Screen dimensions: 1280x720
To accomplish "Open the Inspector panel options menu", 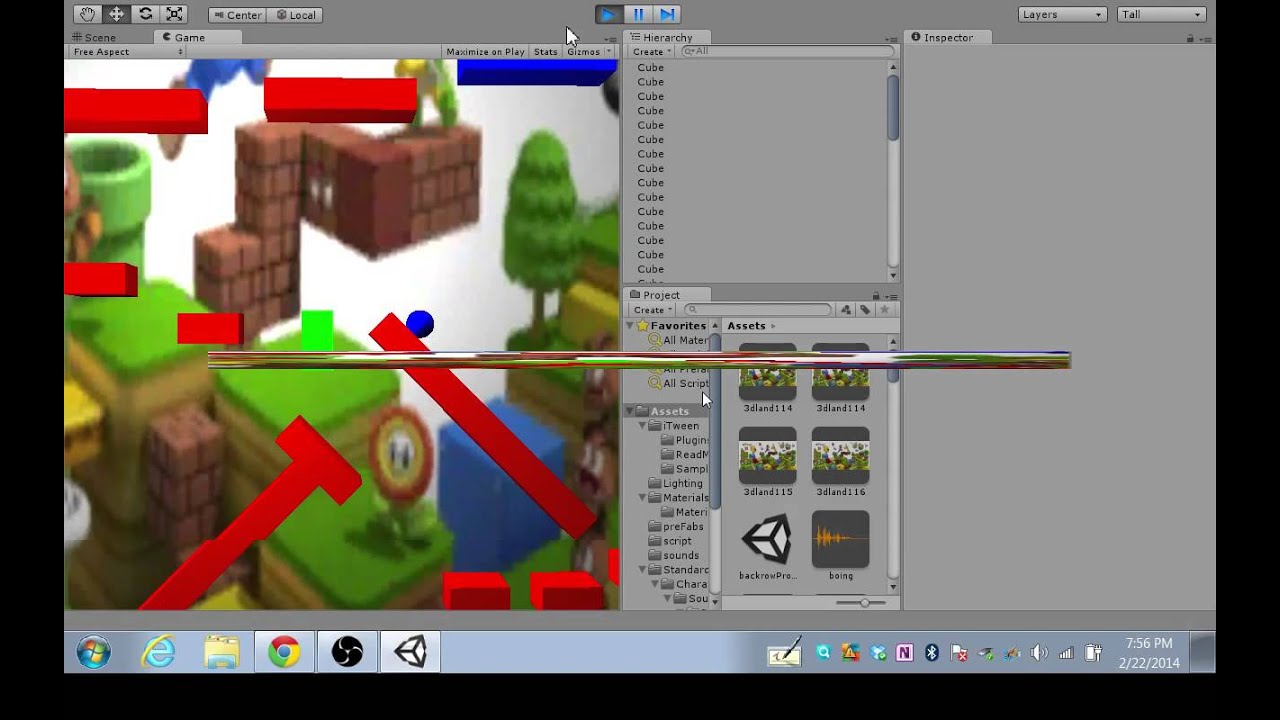I will [1207, 38].
